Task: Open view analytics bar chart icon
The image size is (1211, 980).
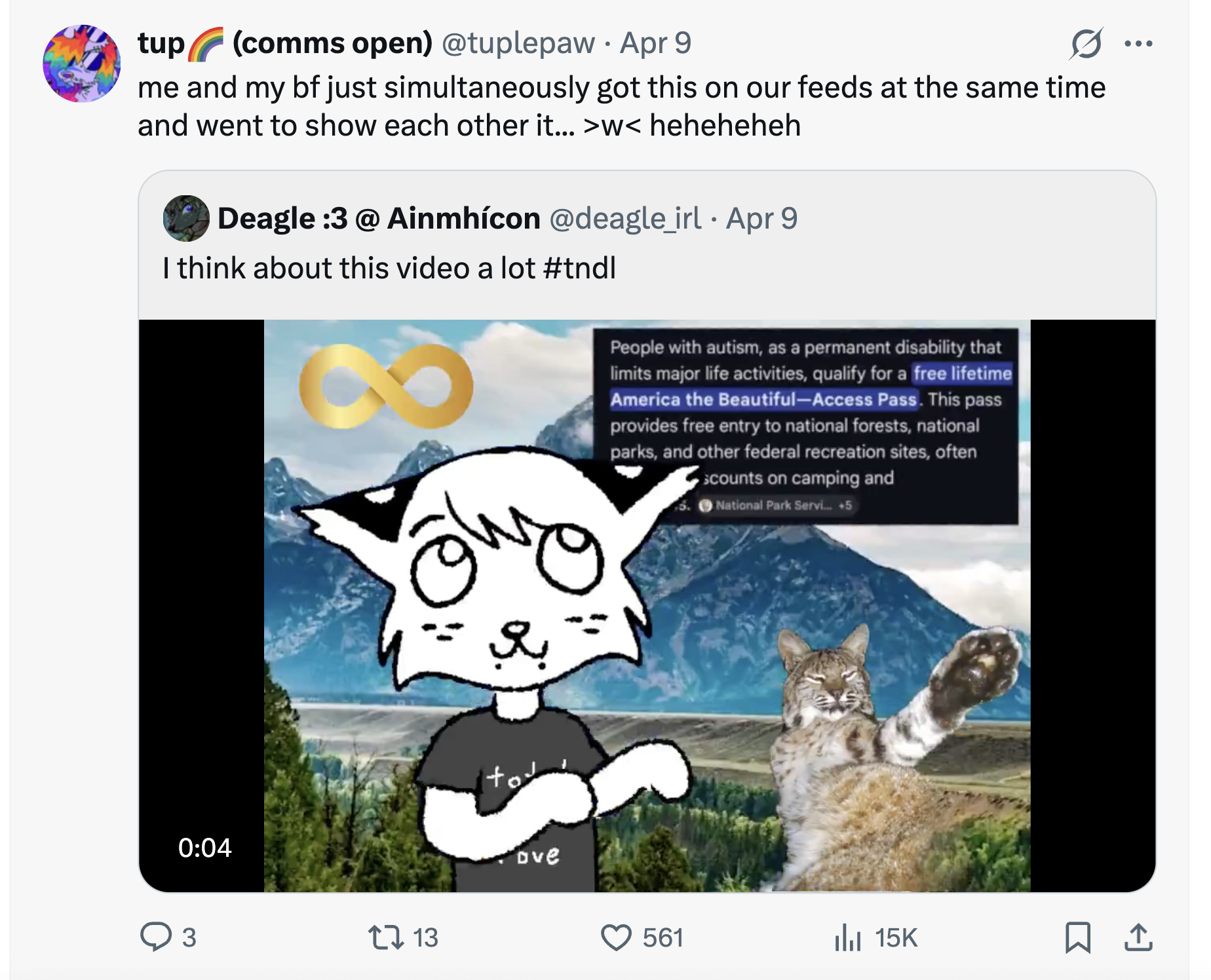Action: (x=847, y=936)
